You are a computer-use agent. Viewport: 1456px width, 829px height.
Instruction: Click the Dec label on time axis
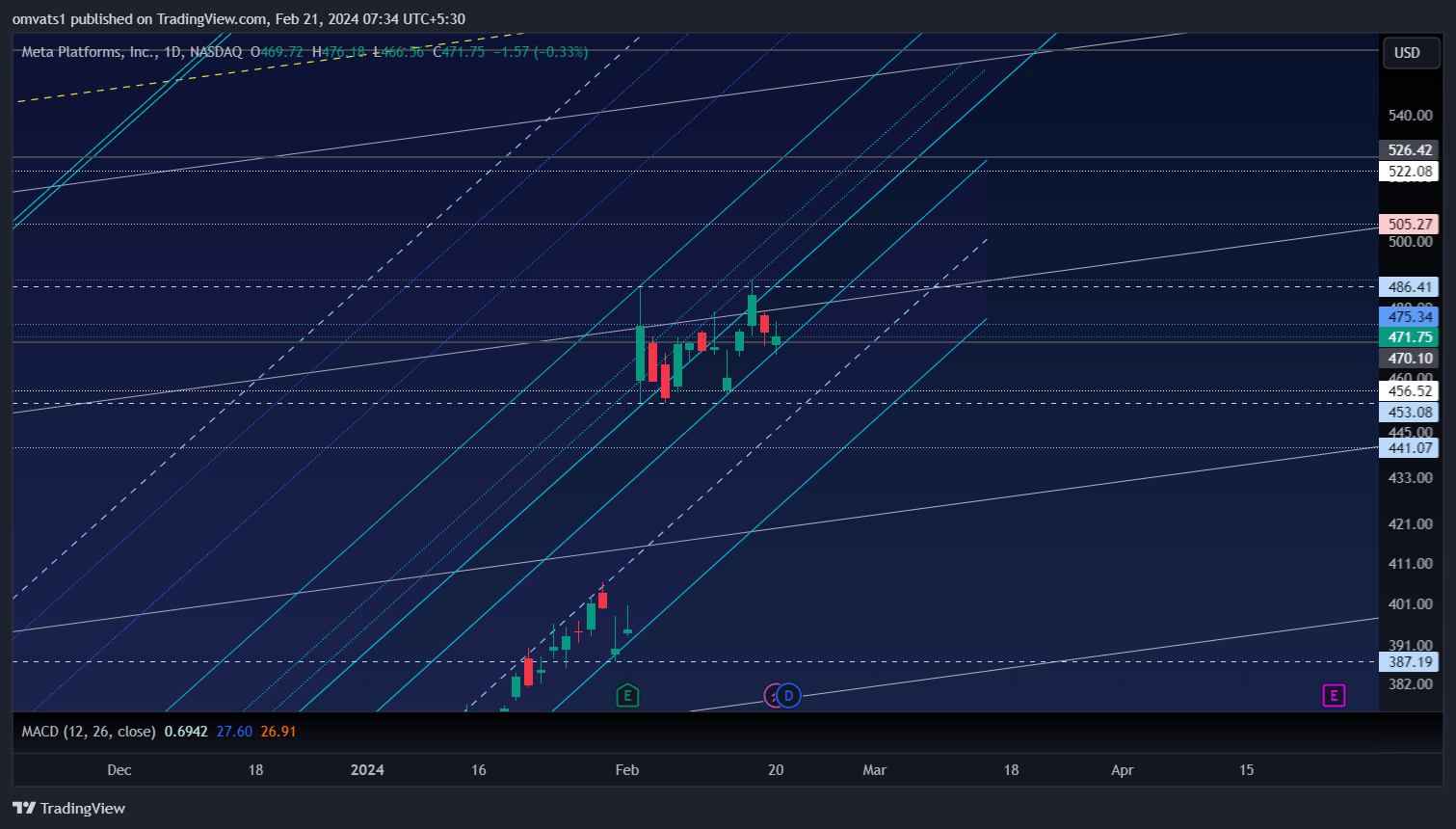119,770
